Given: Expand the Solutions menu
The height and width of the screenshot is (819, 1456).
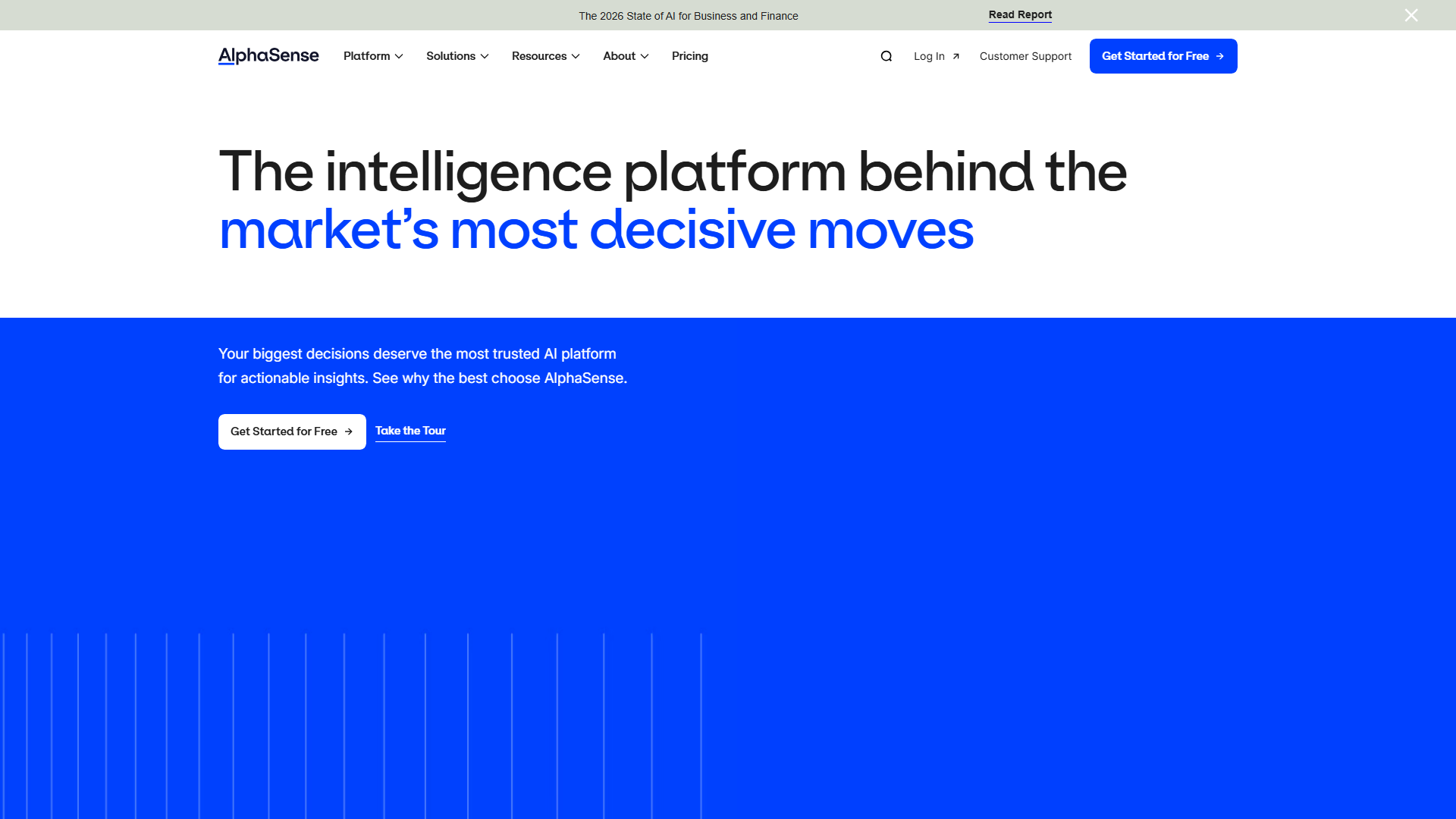Looking at the screenshot, I should (457, 56).
